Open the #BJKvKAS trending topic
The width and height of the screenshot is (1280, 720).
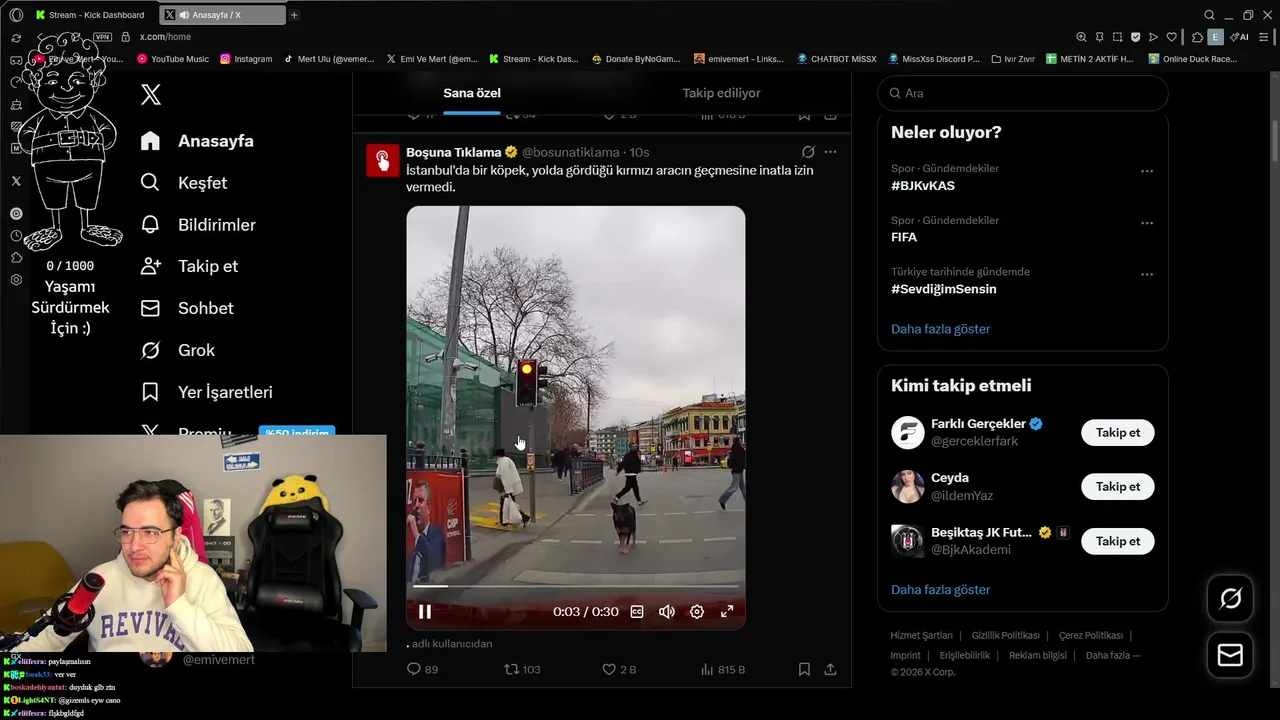coord(923,186)
